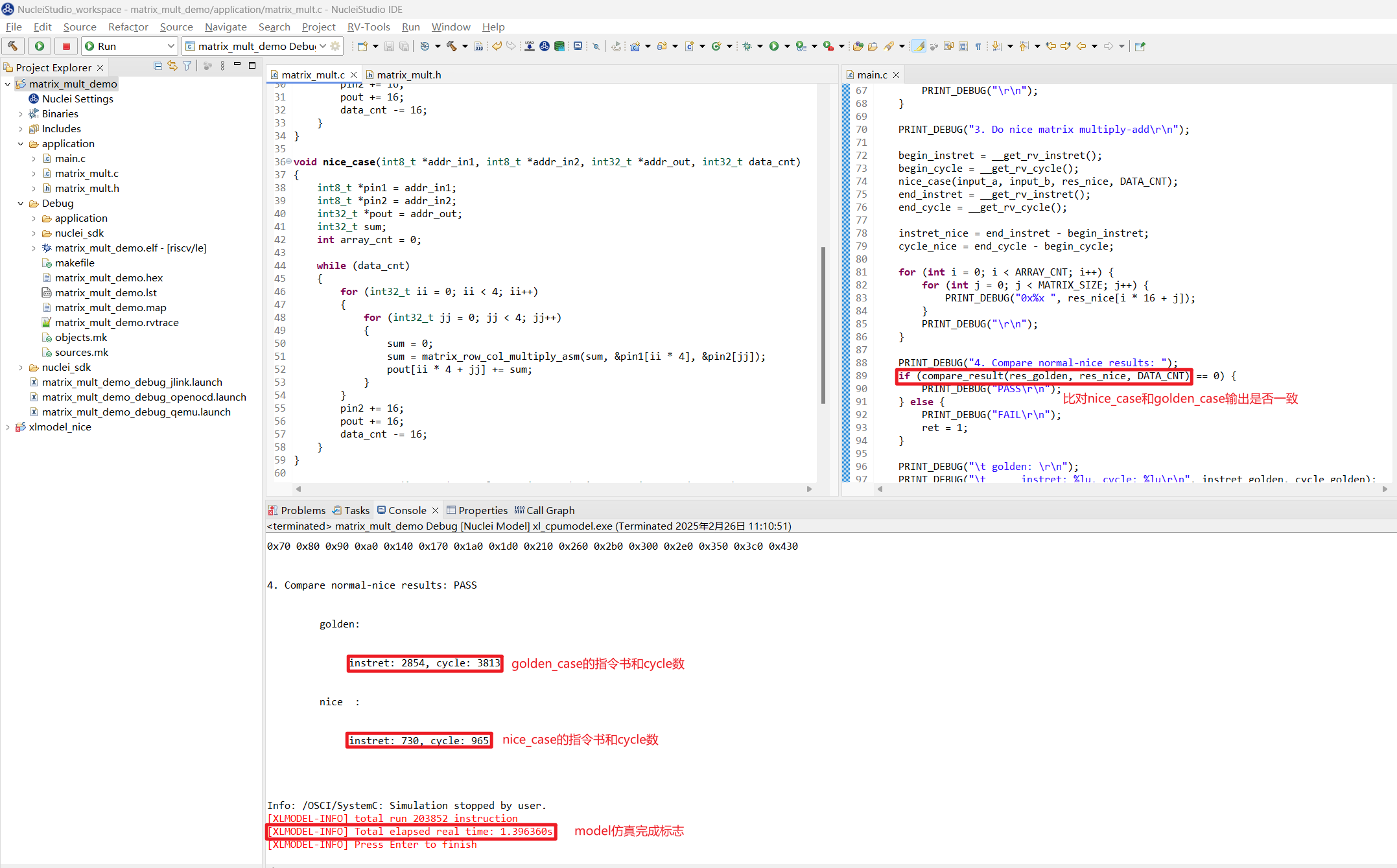Viewport: 1397px width, 868px height.
Task: Open the Debug icon dropdown arrow
Action: pyautogui.click(x=760, y=46)
